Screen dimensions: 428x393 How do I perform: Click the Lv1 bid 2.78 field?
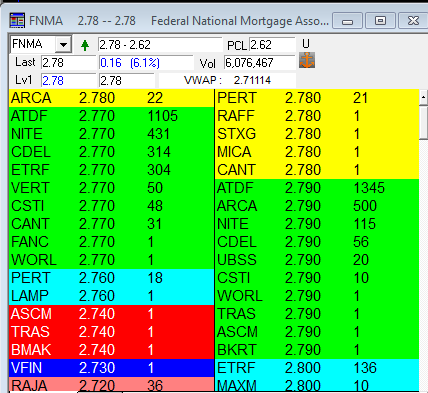[68, 80]
